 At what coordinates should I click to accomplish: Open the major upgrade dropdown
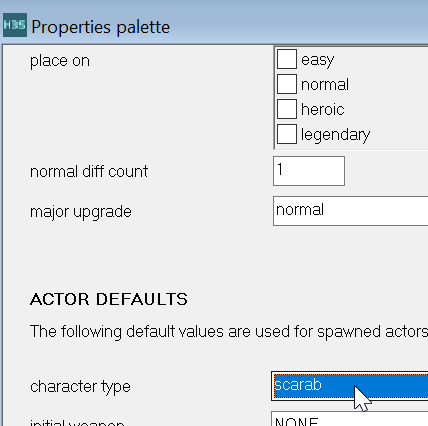(x=350, y=211)
